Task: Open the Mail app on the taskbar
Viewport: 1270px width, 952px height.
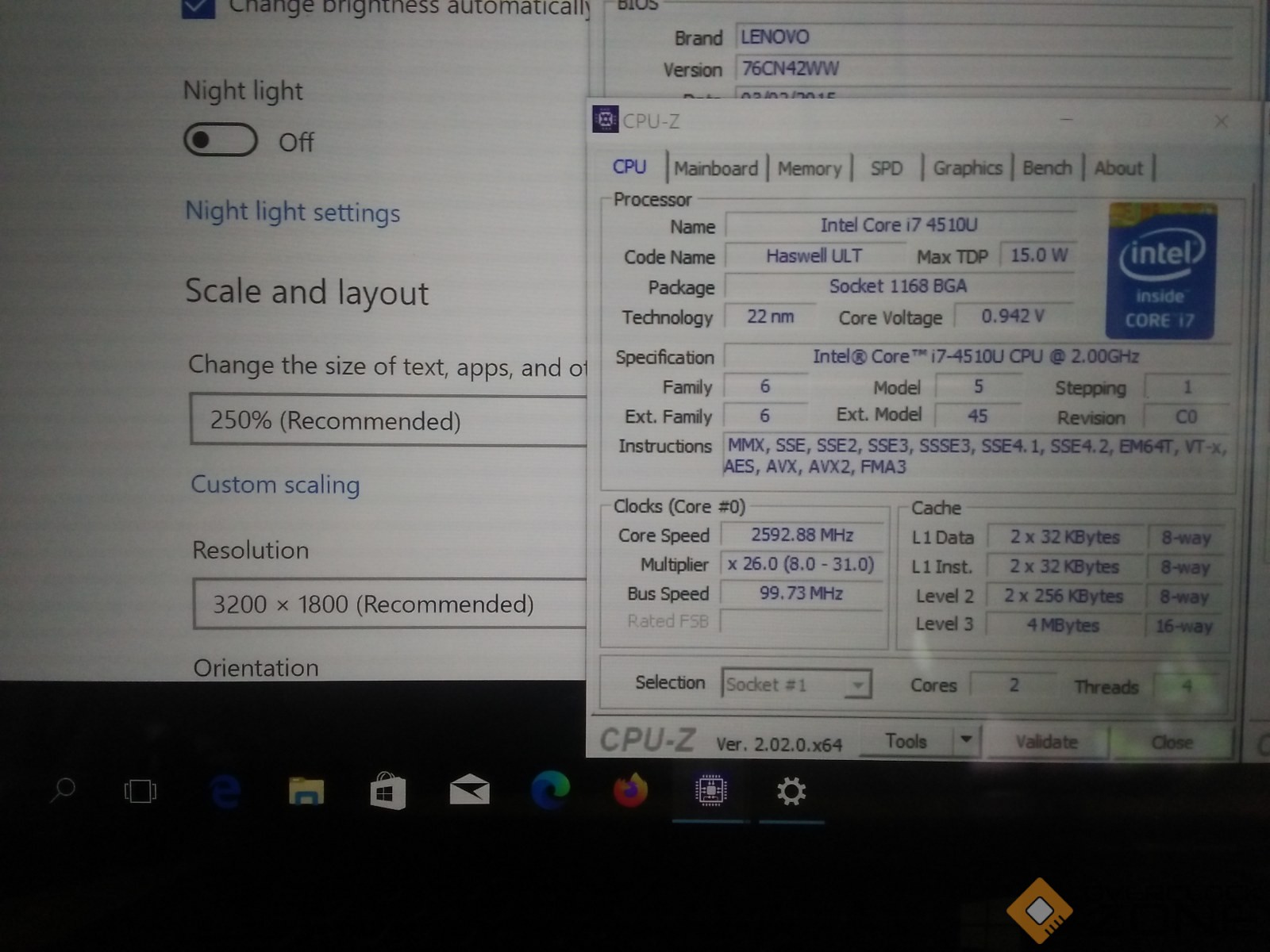Action: [x=469, y=790]
